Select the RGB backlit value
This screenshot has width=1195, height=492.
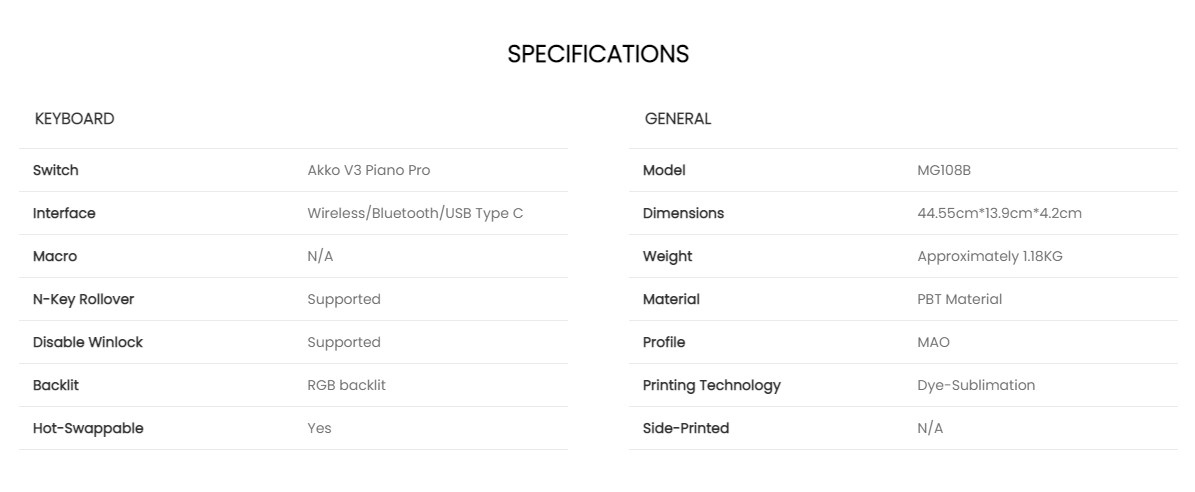[346, 385]
